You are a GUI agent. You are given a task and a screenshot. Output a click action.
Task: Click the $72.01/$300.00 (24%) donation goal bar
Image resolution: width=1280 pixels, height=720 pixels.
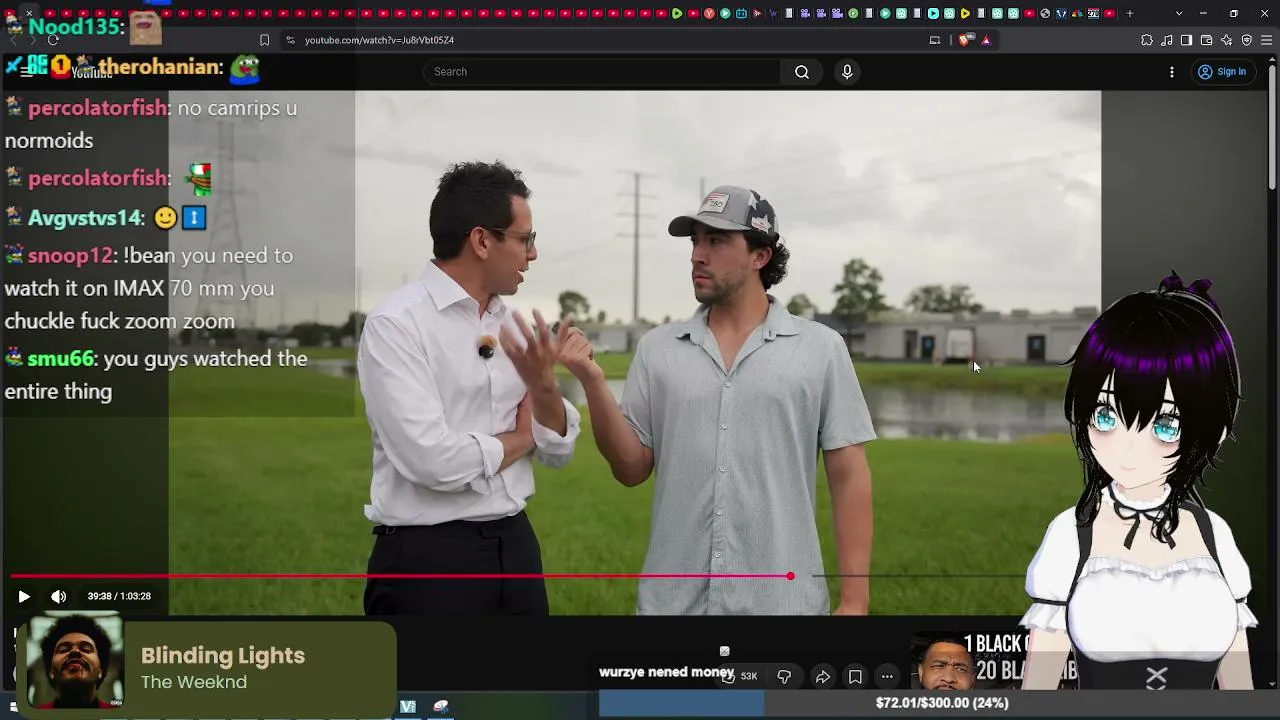click(x=940, y=703)
